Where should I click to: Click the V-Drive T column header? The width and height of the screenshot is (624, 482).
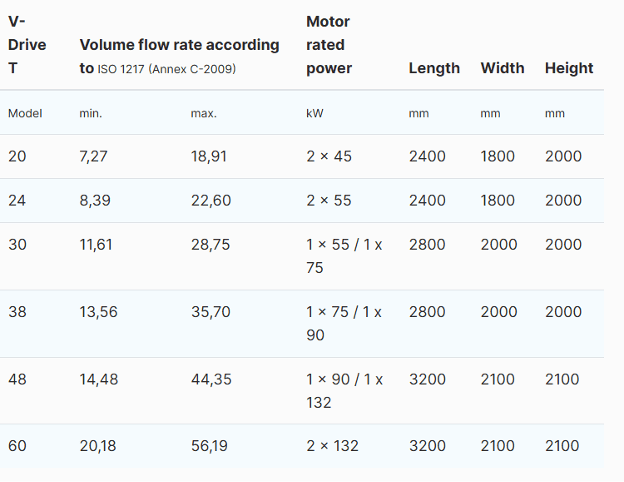tap(27, 45)
